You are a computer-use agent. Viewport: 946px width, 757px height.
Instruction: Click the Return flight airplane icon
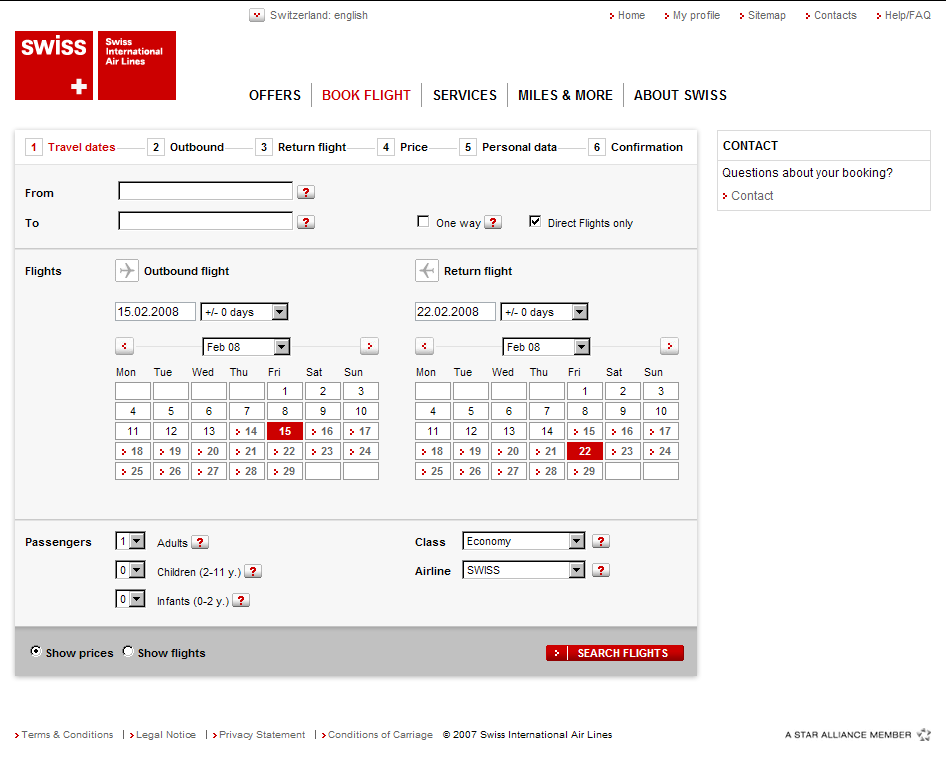tap(427, 271)
